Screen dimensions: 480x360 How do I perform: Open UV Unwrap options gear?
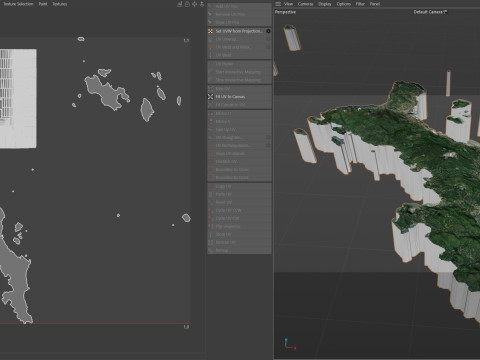pos(268,39)
